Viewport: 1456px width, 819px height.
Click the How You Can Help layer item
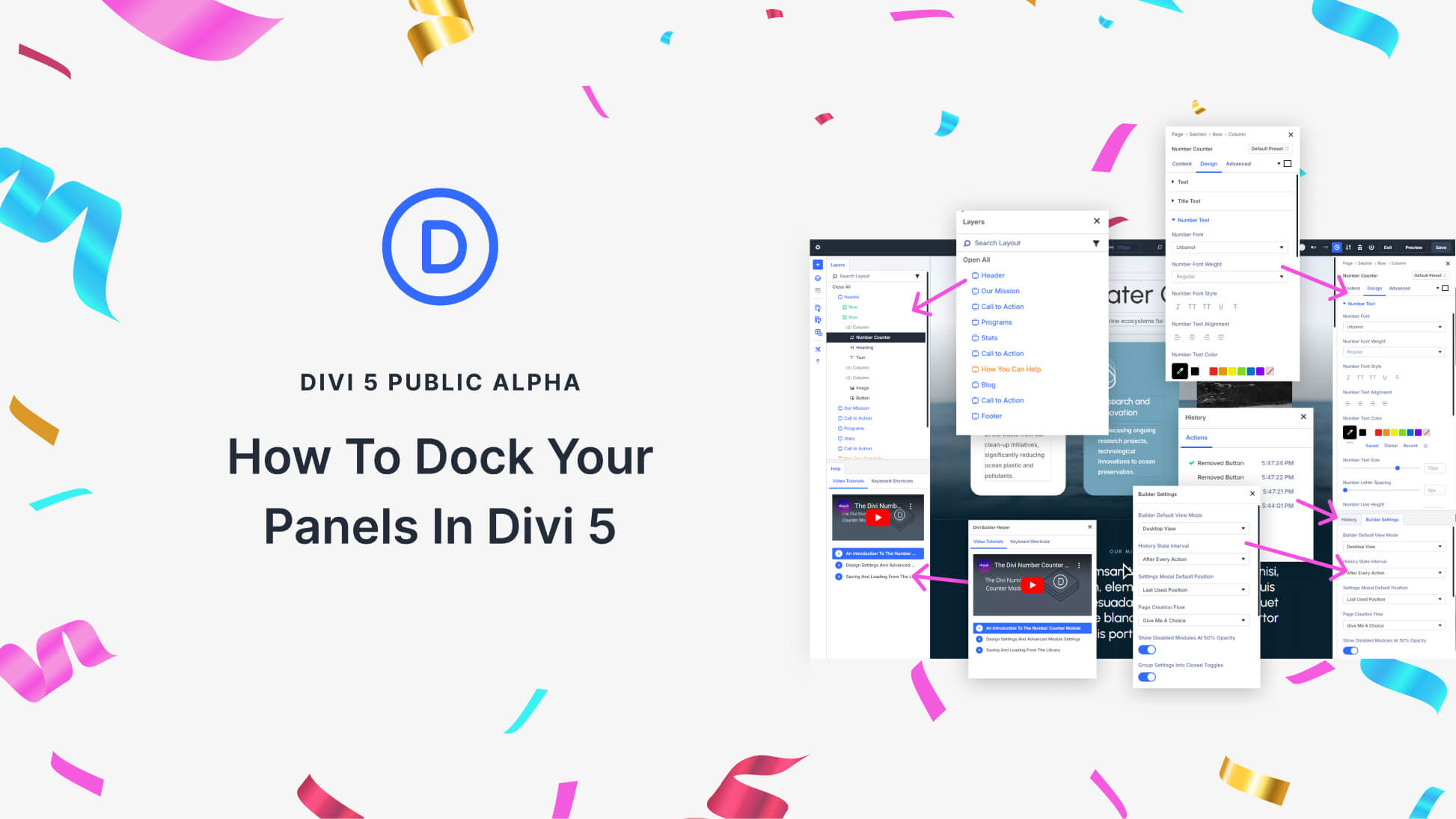1011,369
